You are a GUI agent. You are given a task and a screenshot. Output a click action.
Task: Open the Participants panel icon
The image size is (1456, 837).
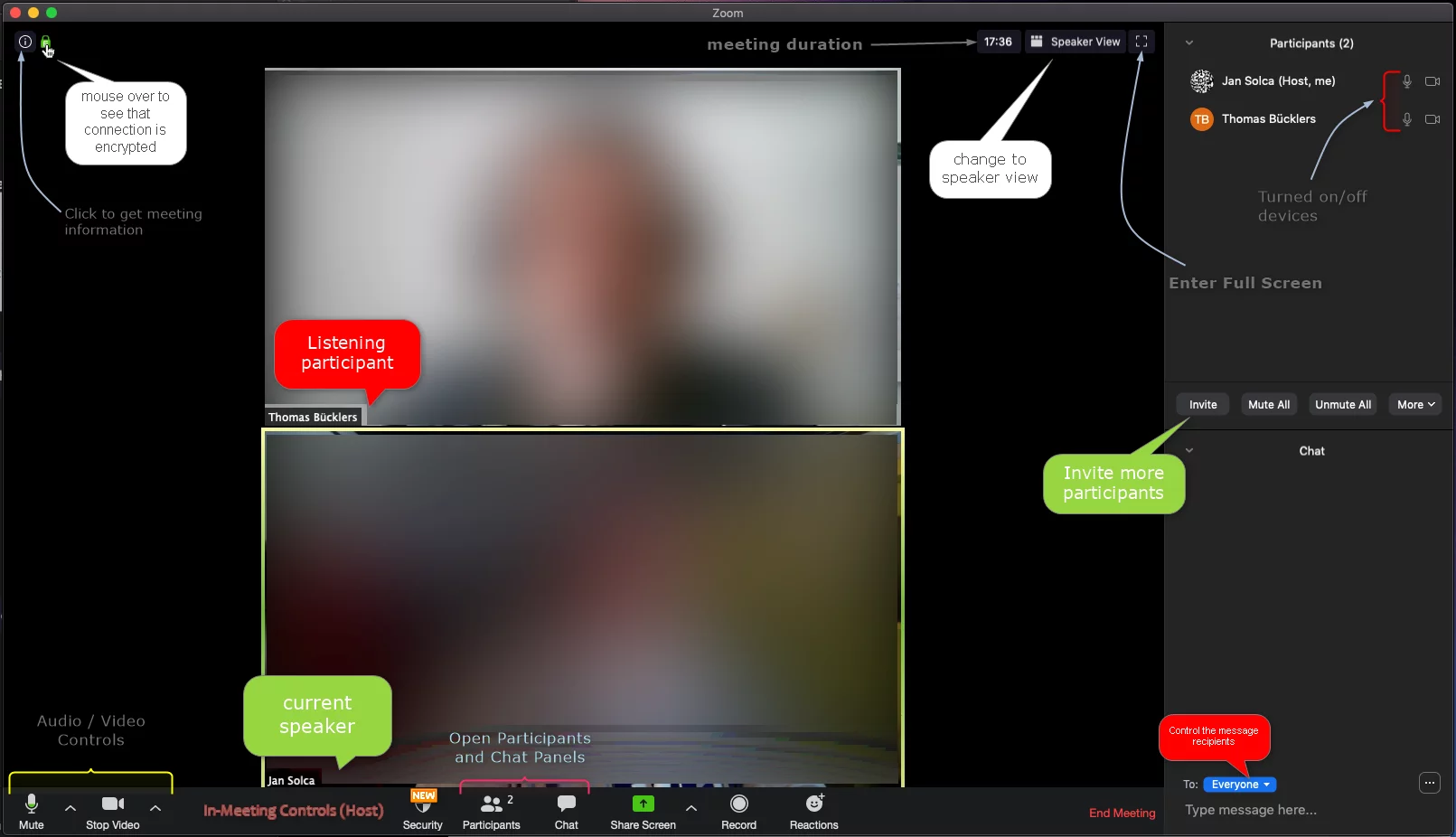tap(491, 804)
